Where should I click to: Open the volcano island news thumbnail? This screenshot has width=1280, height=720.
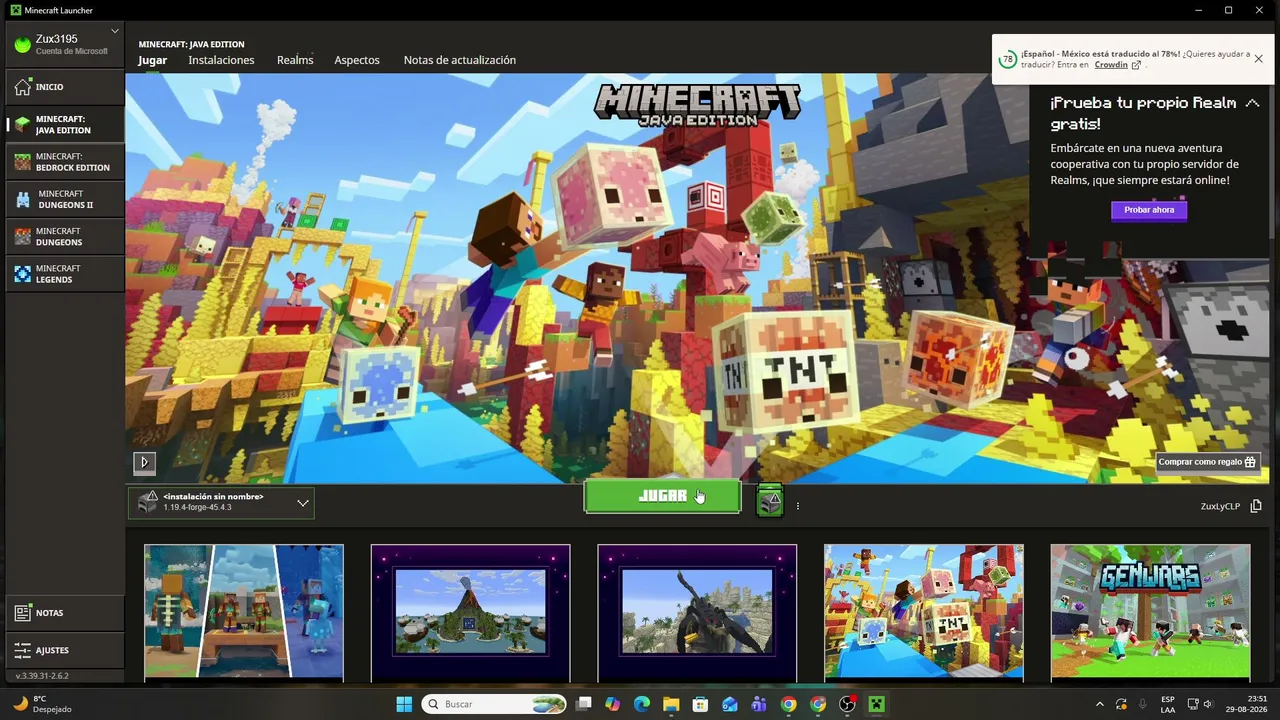[470, 612]
